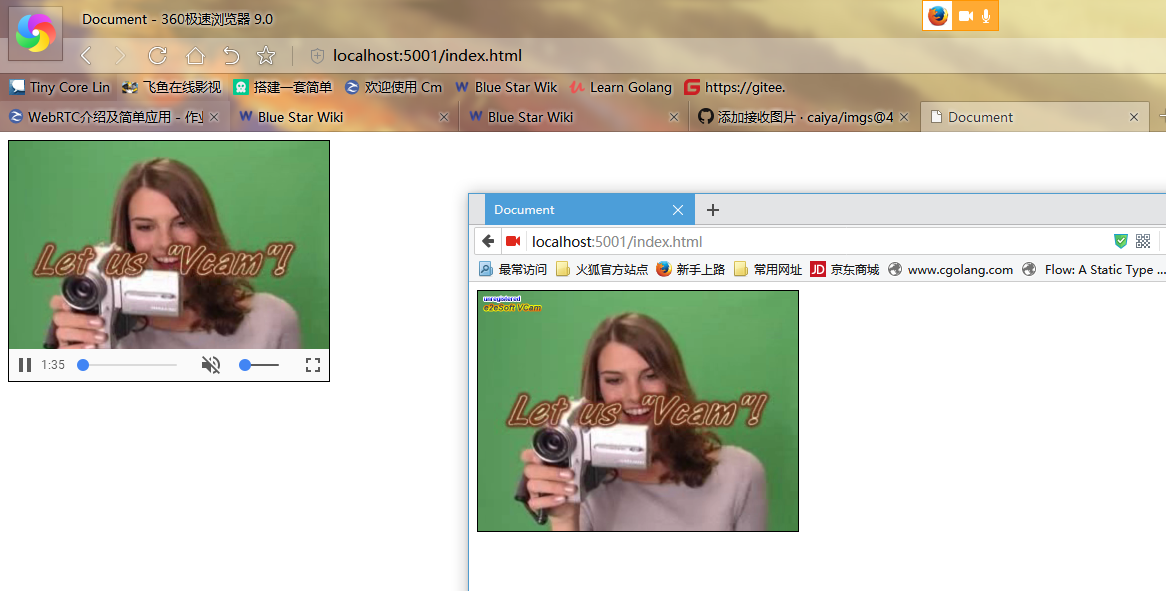Open 常用网址 bookmark folder
The height and width of the screenshot is (591, 1166).
pyautogui.click(x=768, y=269)
